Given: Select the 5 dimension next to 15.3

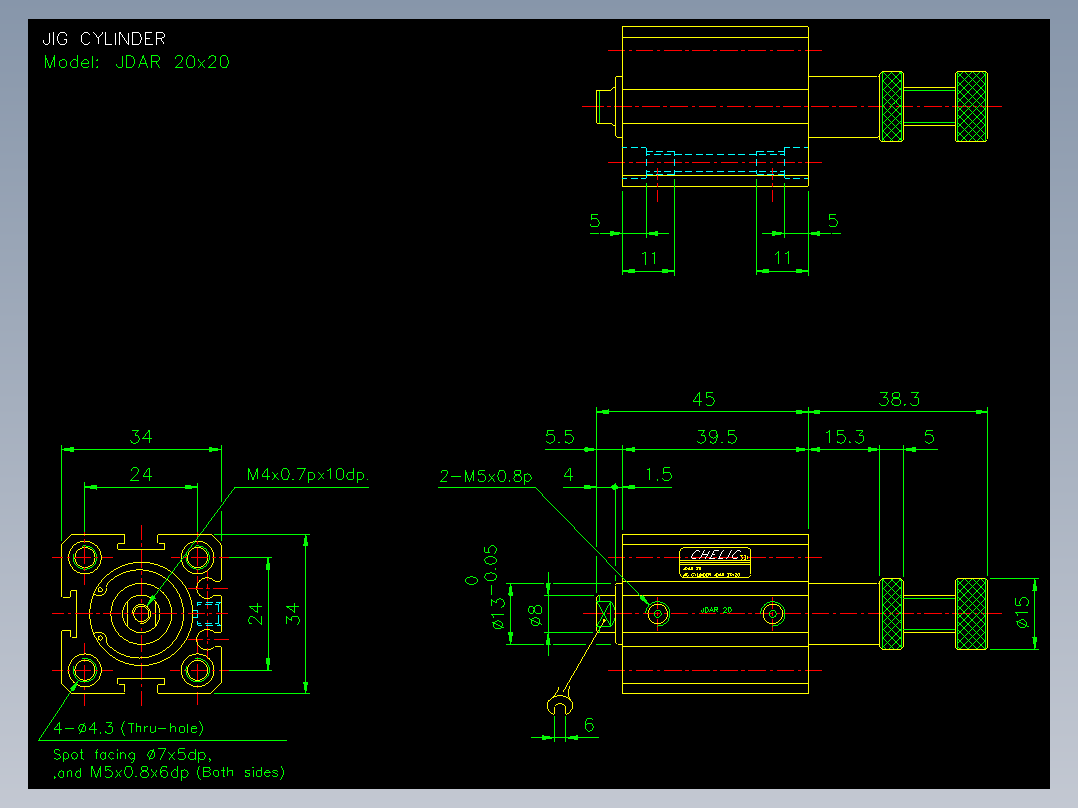Looking at the screenshot, I should coord(929,437).
